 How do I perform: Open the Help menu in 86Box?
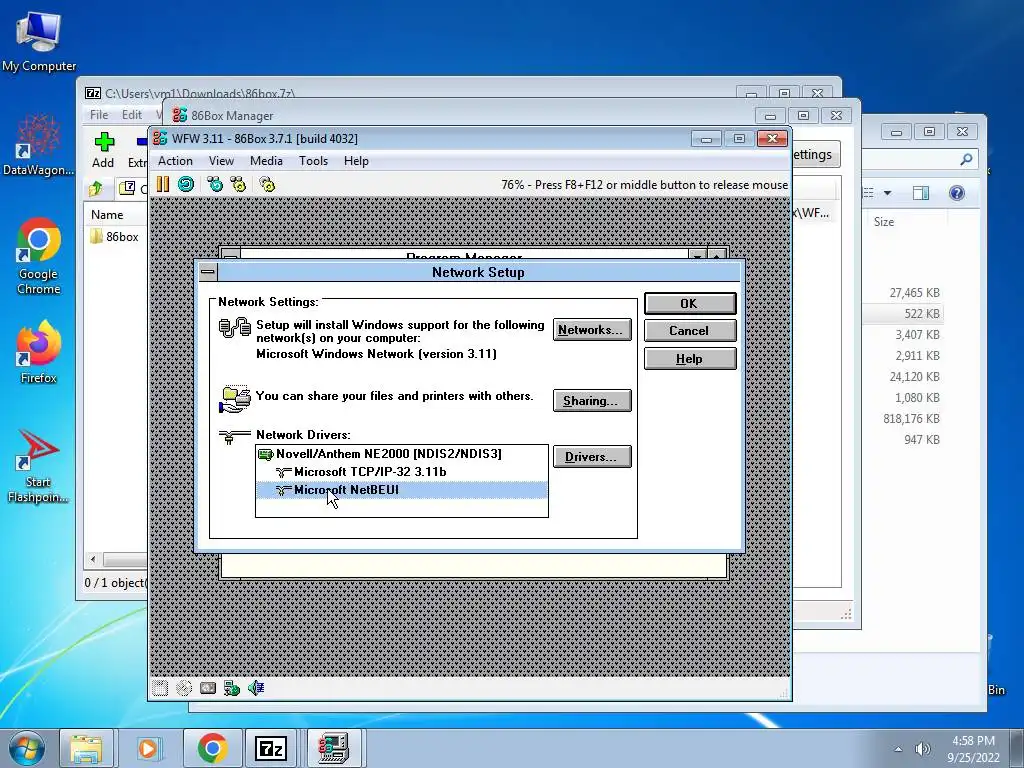click(x=356, y=161)
